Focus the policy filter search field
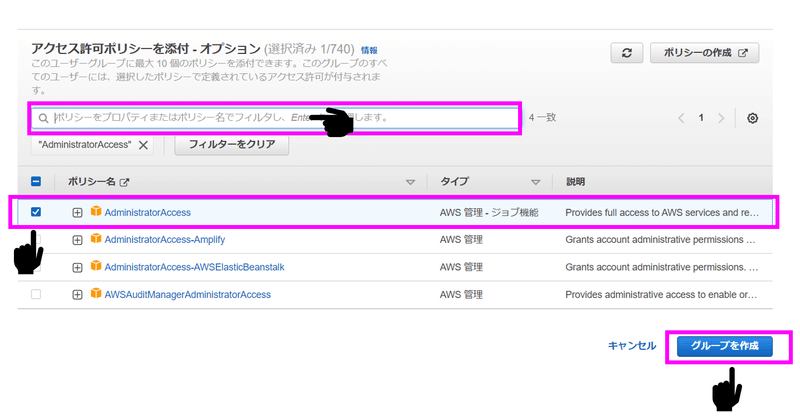800x420 pixels. (x=275, y=118)
